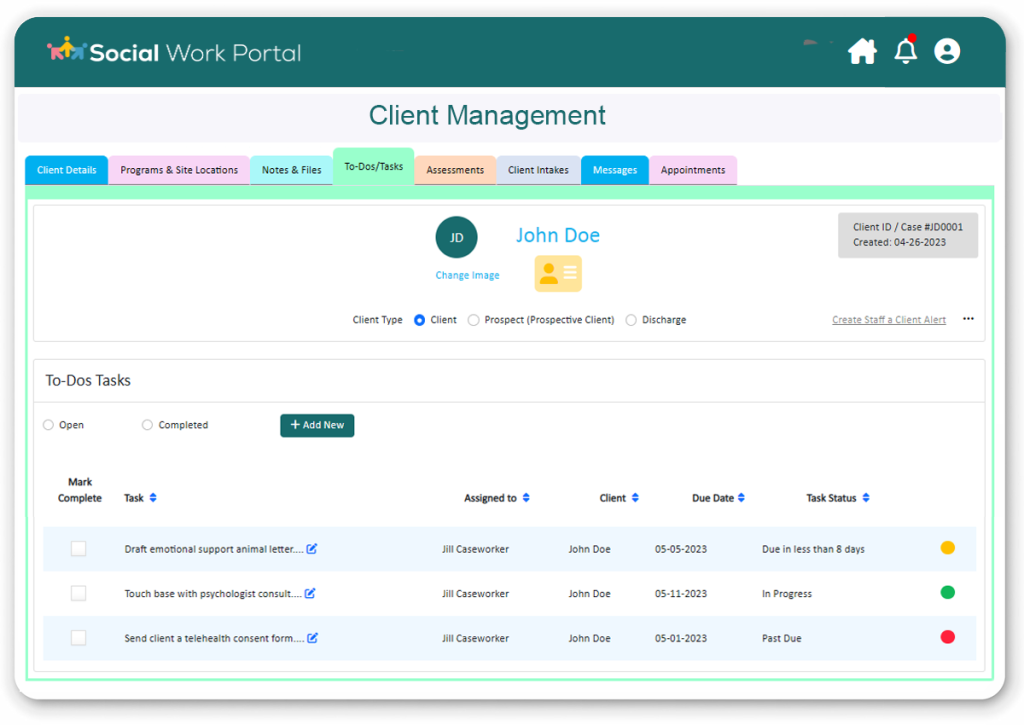Image resolution: width=1024 pixels, height=725 pixels.
Task: Open Create Staff a Client Alert
Action: point(888,319)
